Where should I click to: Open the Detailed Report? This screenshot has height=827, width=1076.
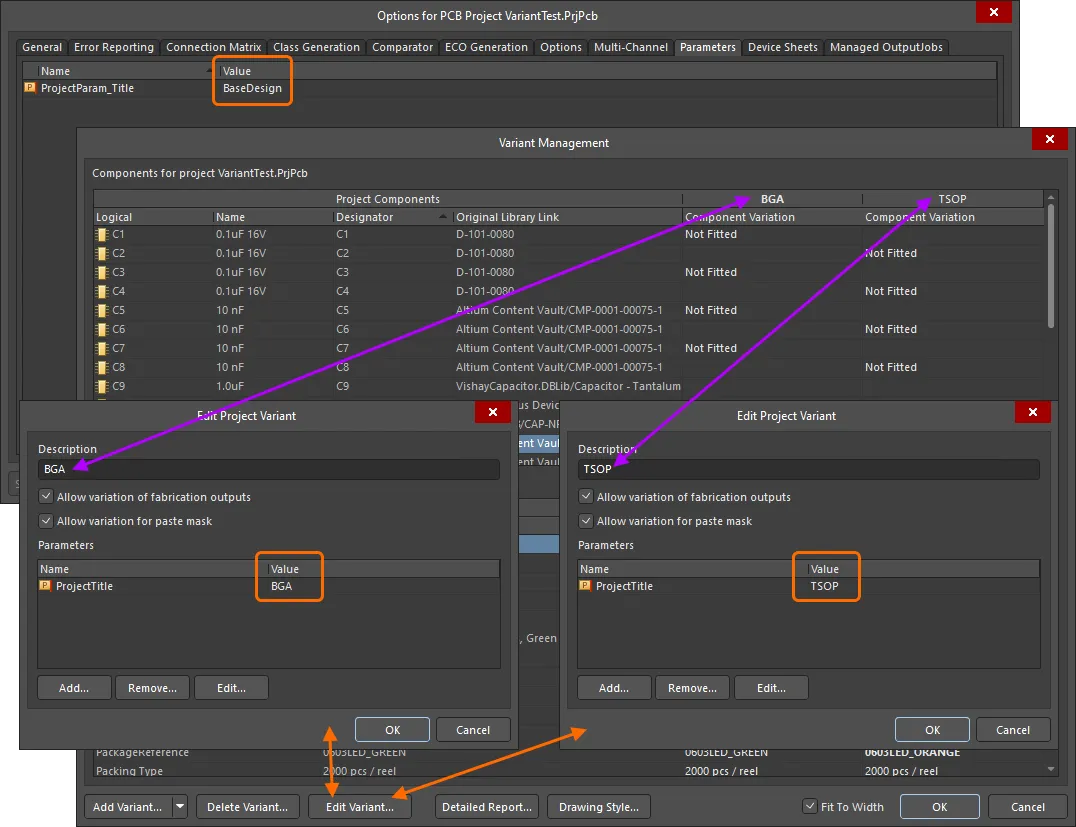487,806
